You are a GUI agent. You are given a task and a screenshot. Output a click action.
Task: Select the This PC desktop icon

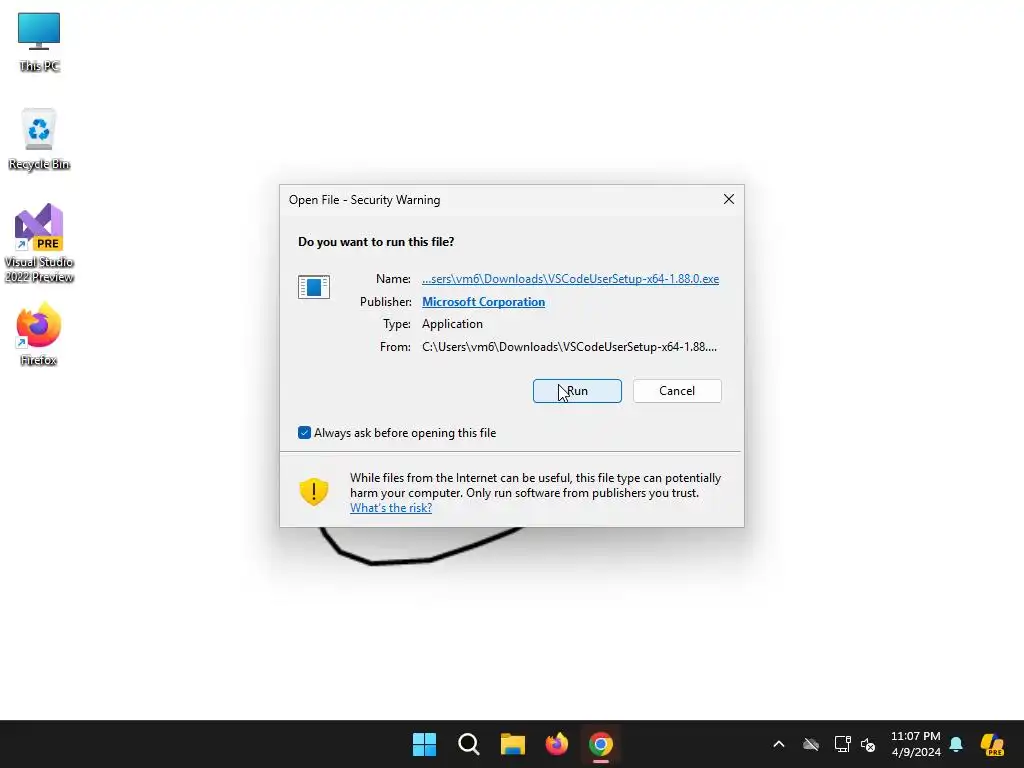click(39, 42)
